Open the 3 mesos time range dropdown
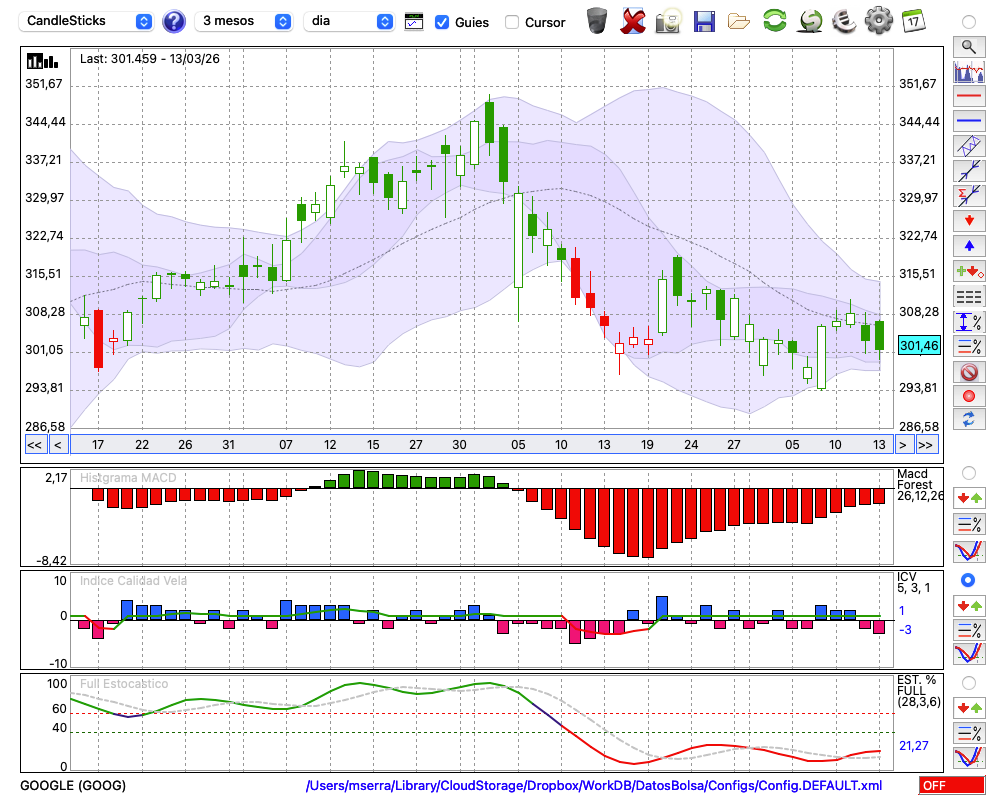1000x800 pixels. (x=243, y=21)
